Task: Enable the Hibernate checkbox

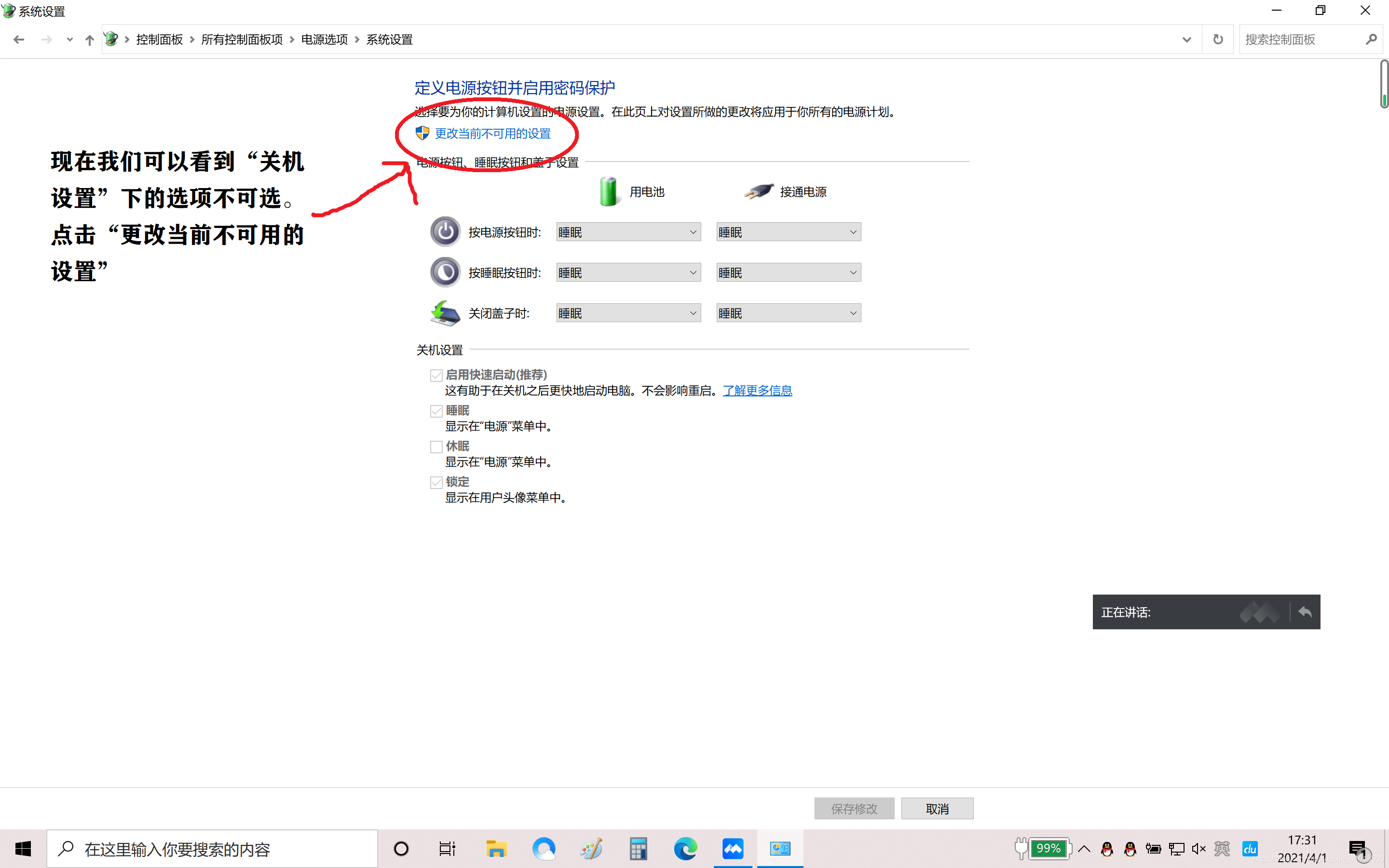Action: (x=436, y=447)
